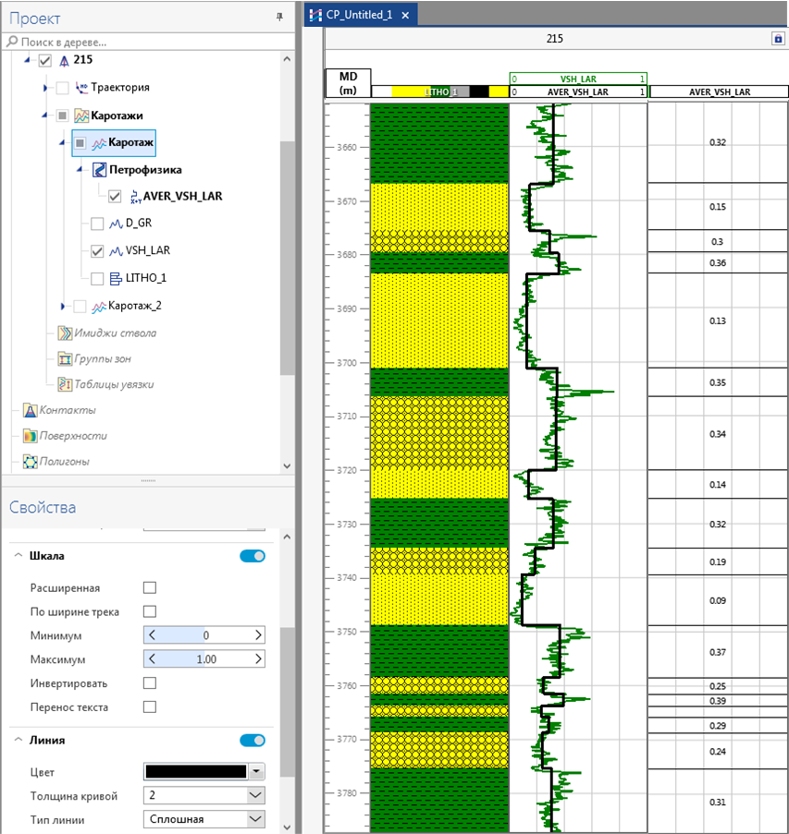
Task: Click the Петрофизика folder icon
Action: pos(99,170)
